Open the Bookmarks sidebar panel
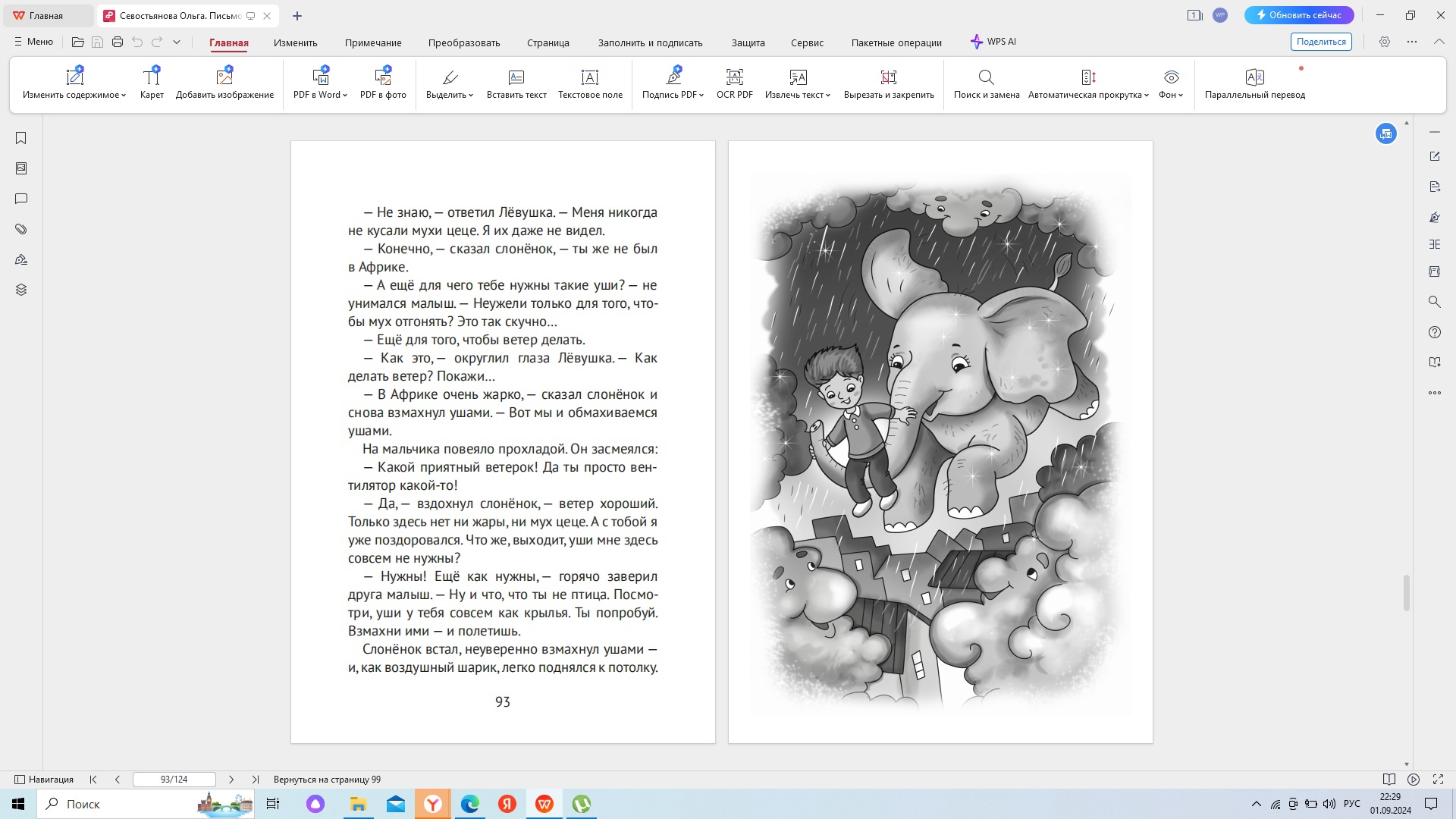1456x819 pixels. pos(21,138)
